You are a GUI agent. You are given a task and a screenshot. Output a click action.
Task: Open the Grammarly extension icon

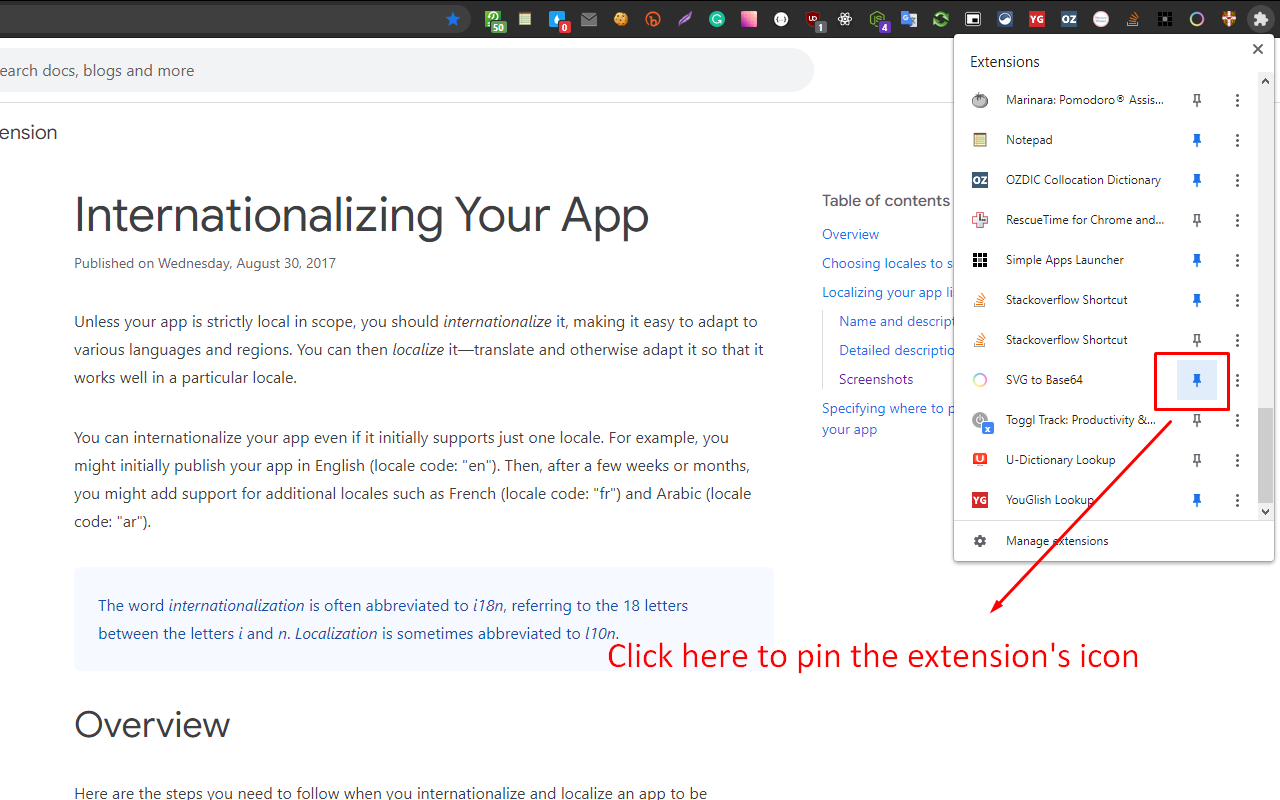coord(717,19)
